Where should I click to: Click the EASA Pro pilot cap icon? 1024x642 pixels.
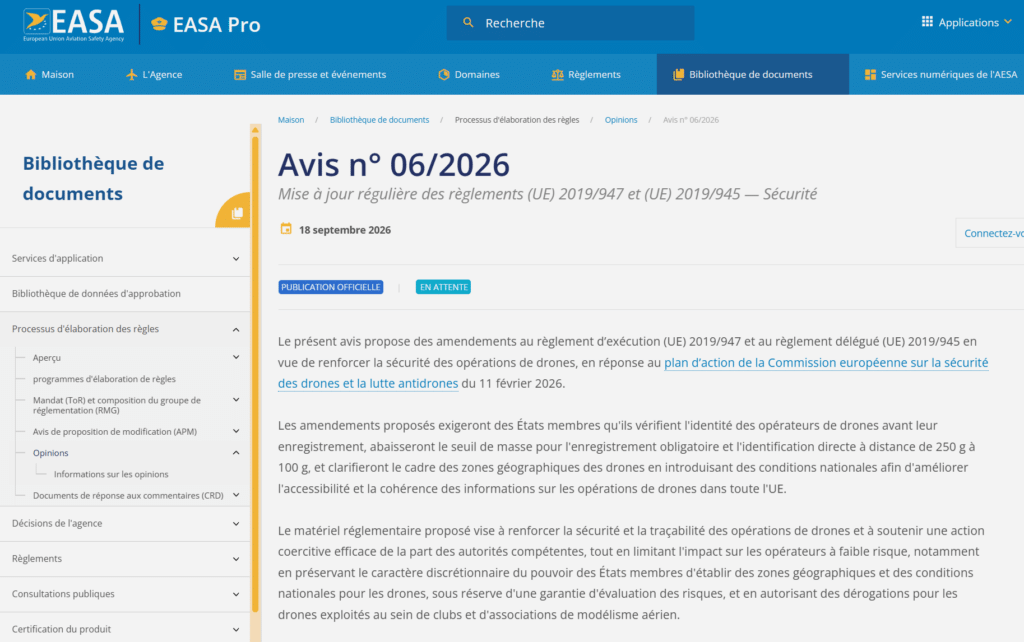tap(159, 24)
